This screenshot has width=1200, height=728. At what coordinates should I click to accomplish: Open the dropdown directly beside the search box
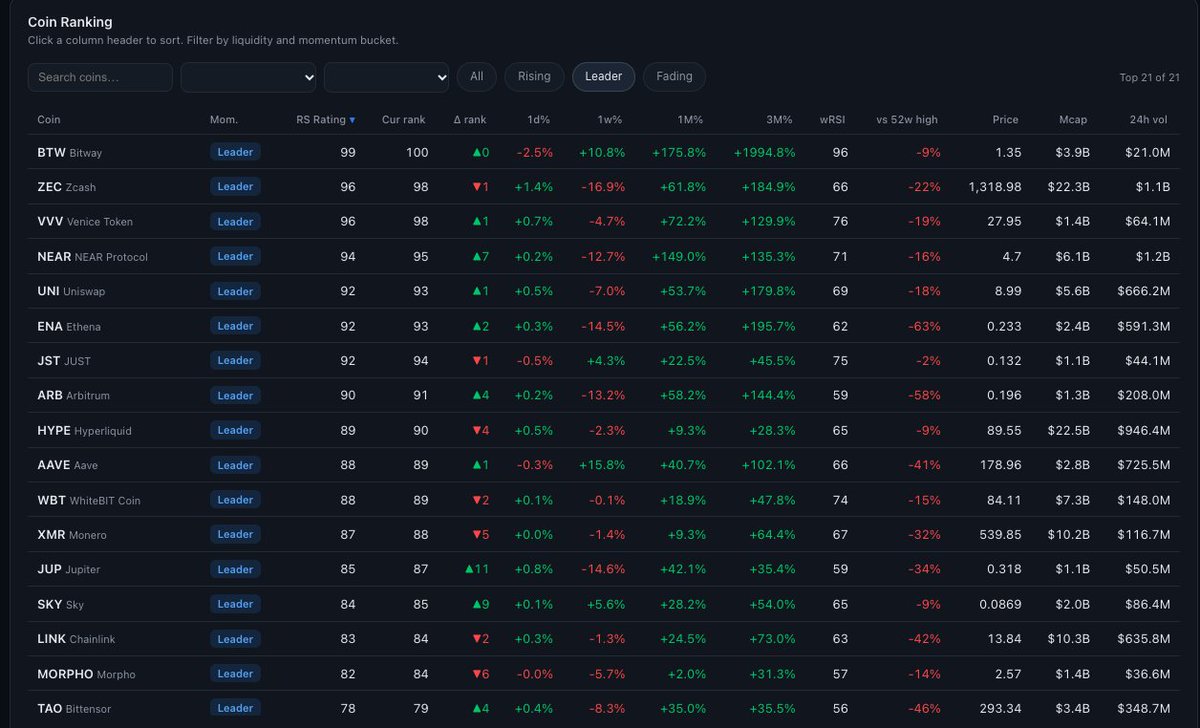click(248, 77)
